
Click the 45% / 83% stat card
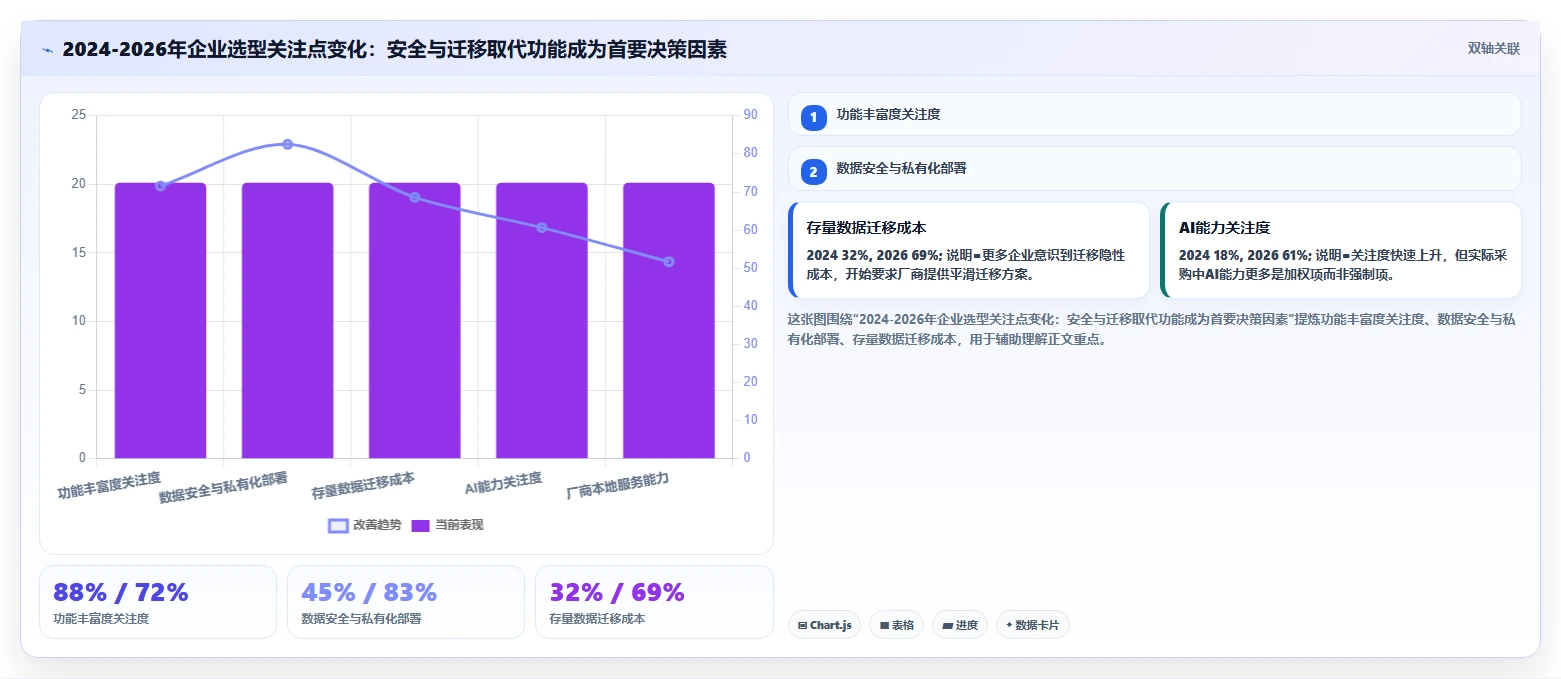click(406, 602)
